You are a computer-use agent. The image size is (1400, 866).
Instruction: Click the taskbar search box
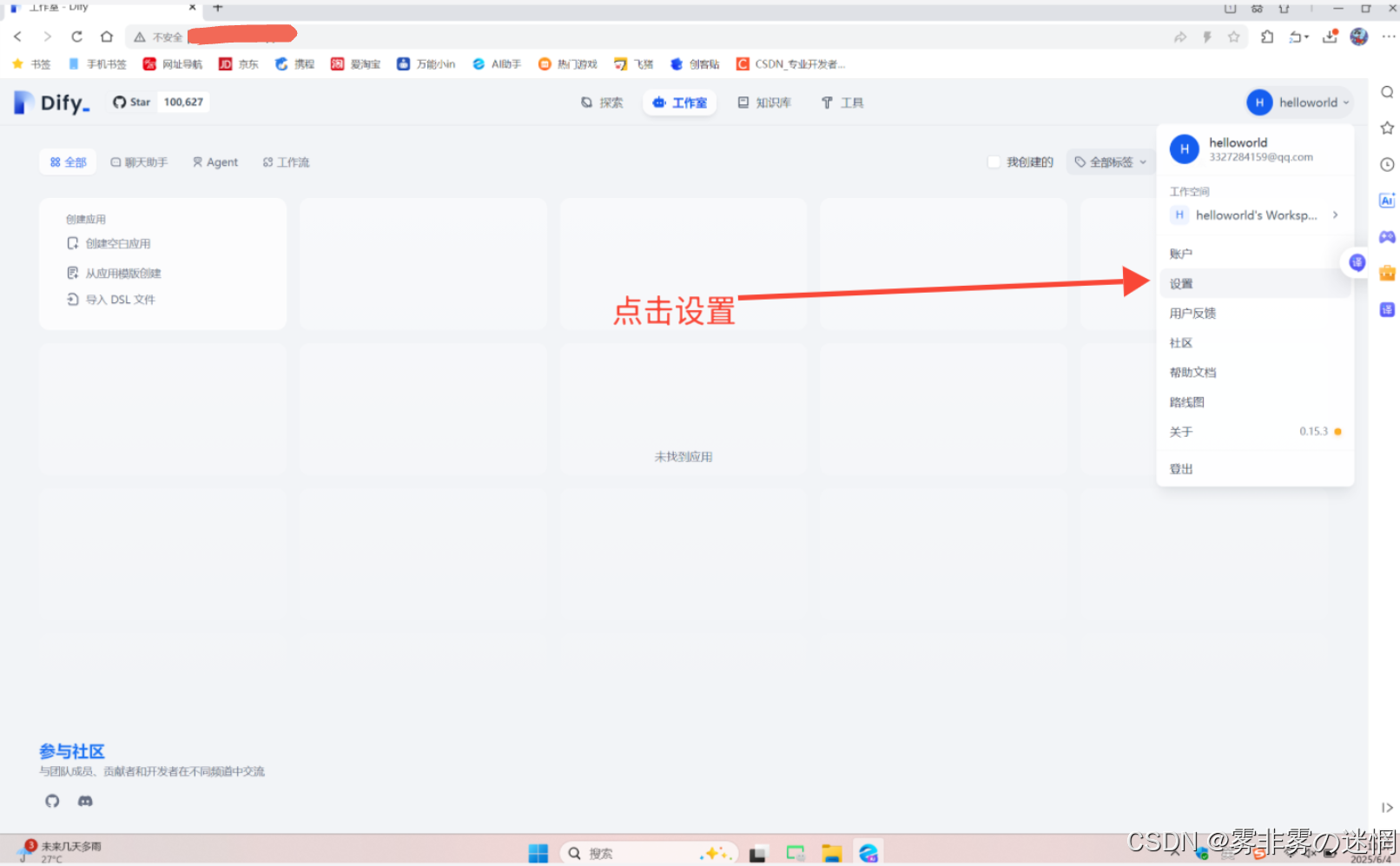(649, 853)
